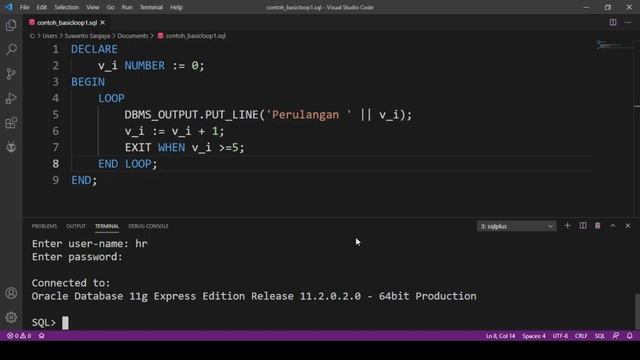
Task: Split the terminal panel
Action: (582, 226)
